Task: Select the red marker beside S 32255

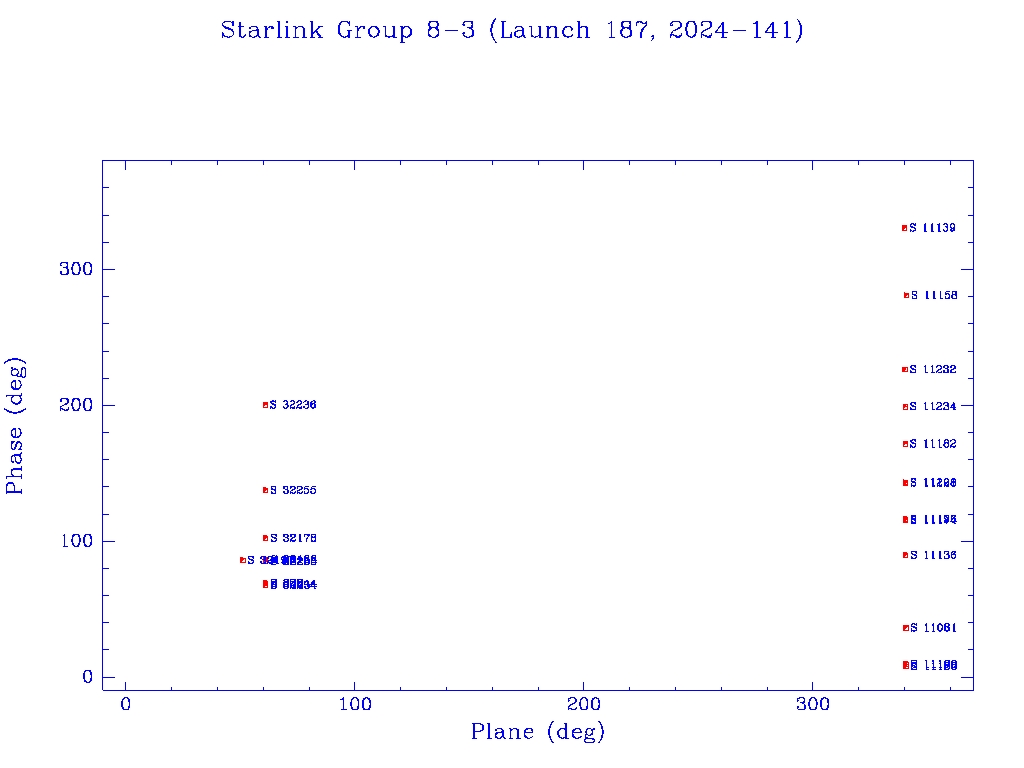Action: [x=265, y=490]
